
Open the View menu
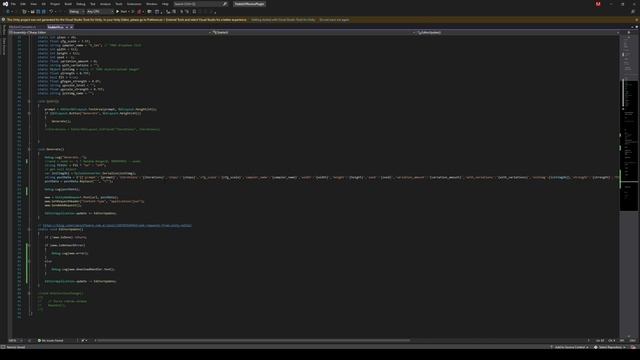33,4
